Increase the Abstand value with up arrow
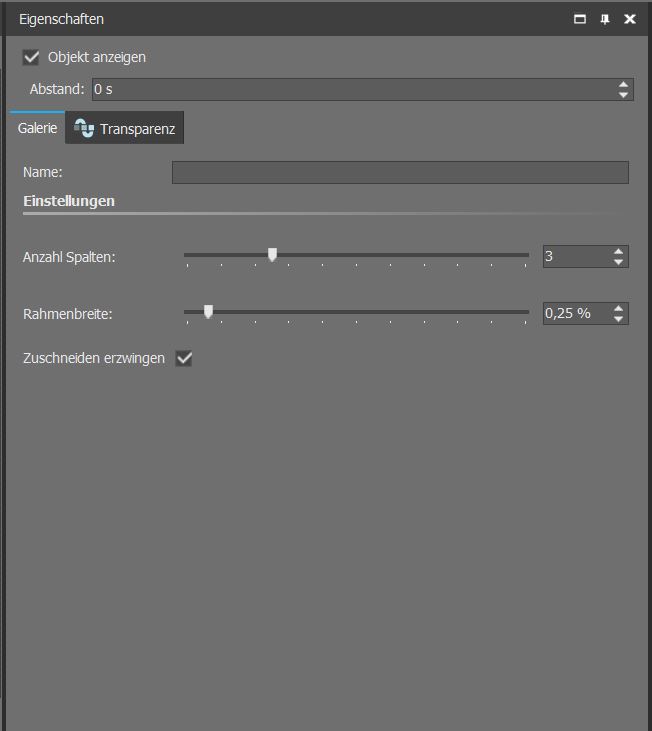The width and height of the screenshot is (652, 731). [x=624, y=85]
